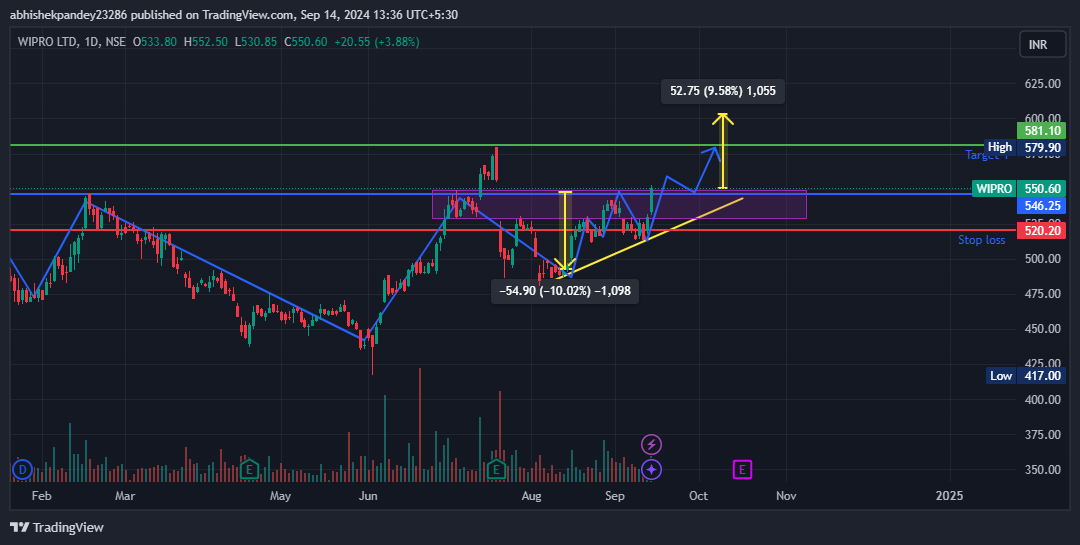Image resolution: width=1080 pixels, height=545 pixels.
Task: Click the Low 417.00 price label
Action: point(1026,376)
